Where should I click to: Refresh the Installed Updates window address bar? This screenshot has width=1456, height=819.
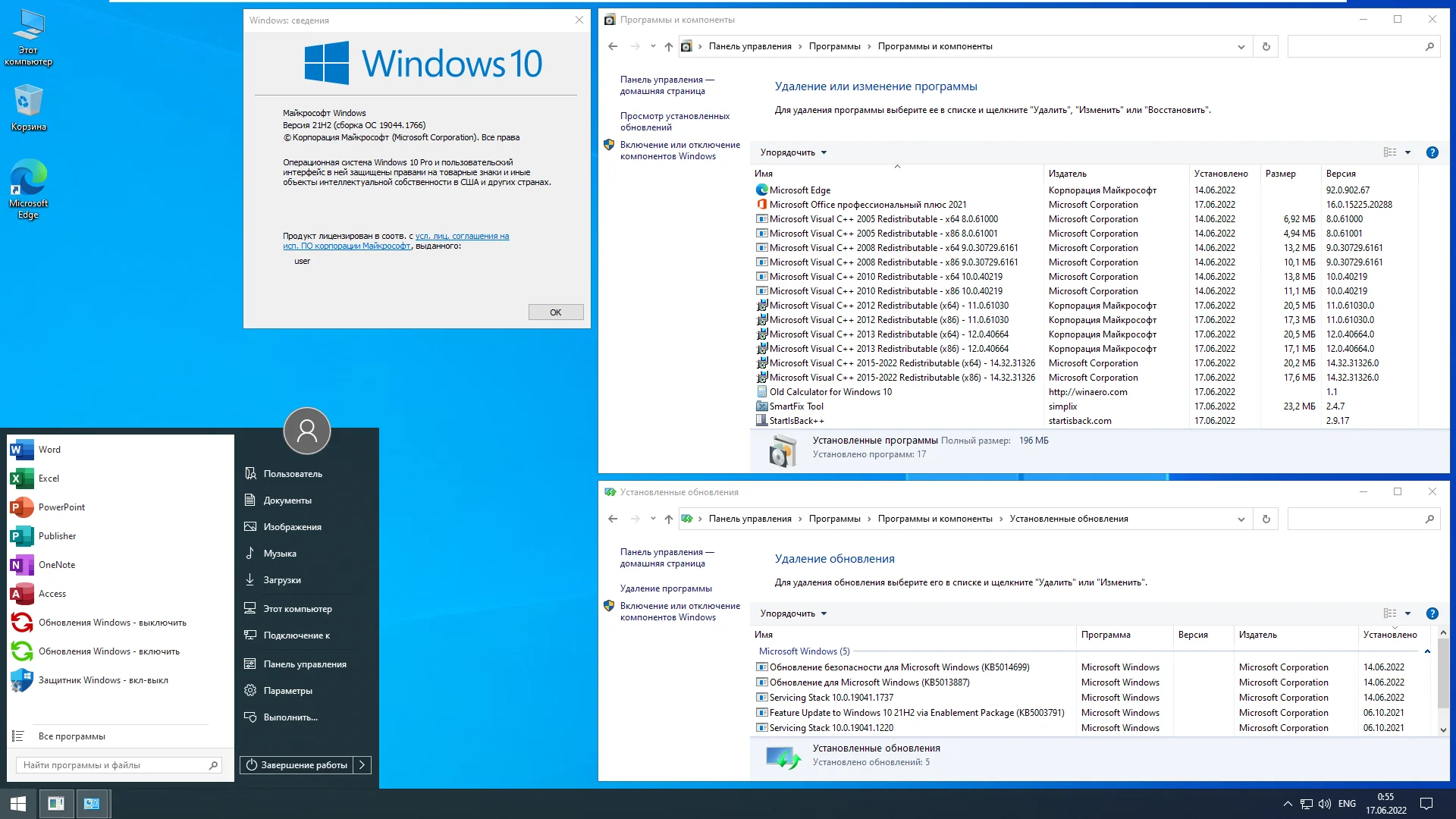(1266, 519)
